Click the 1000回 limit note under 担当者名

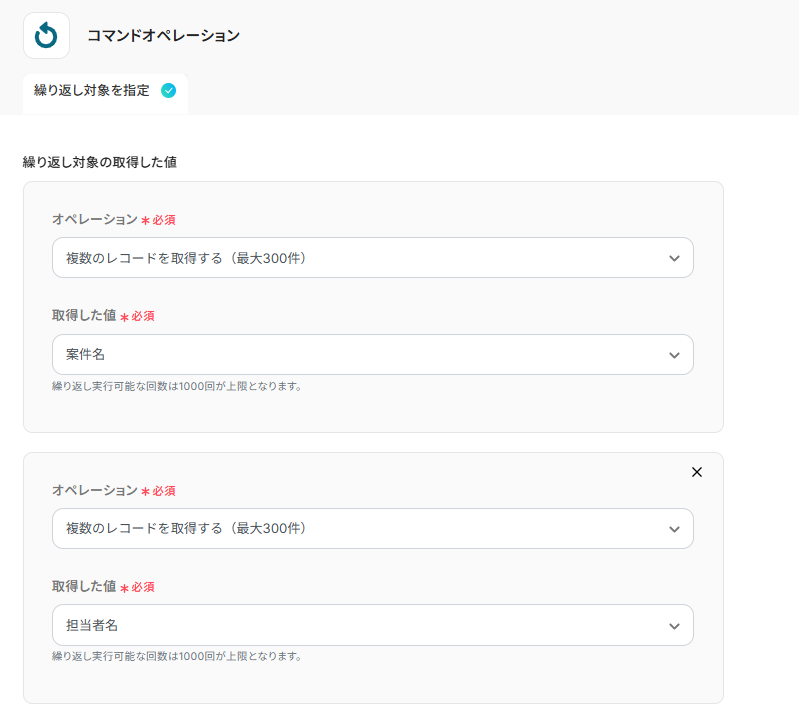[x=177, y=657]
